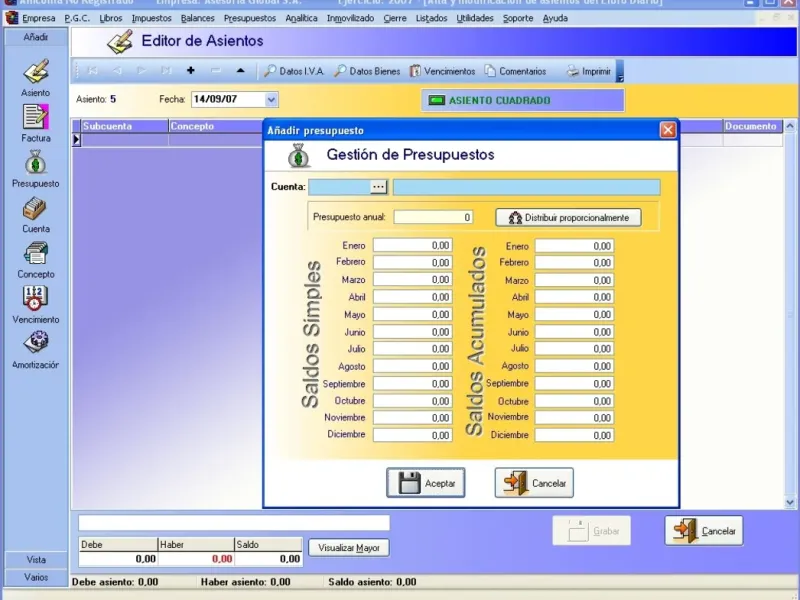Screen dimensions: 800x600
Task: Click Noviembre field under Saldos Acumulados
Action: coord(574,418)
